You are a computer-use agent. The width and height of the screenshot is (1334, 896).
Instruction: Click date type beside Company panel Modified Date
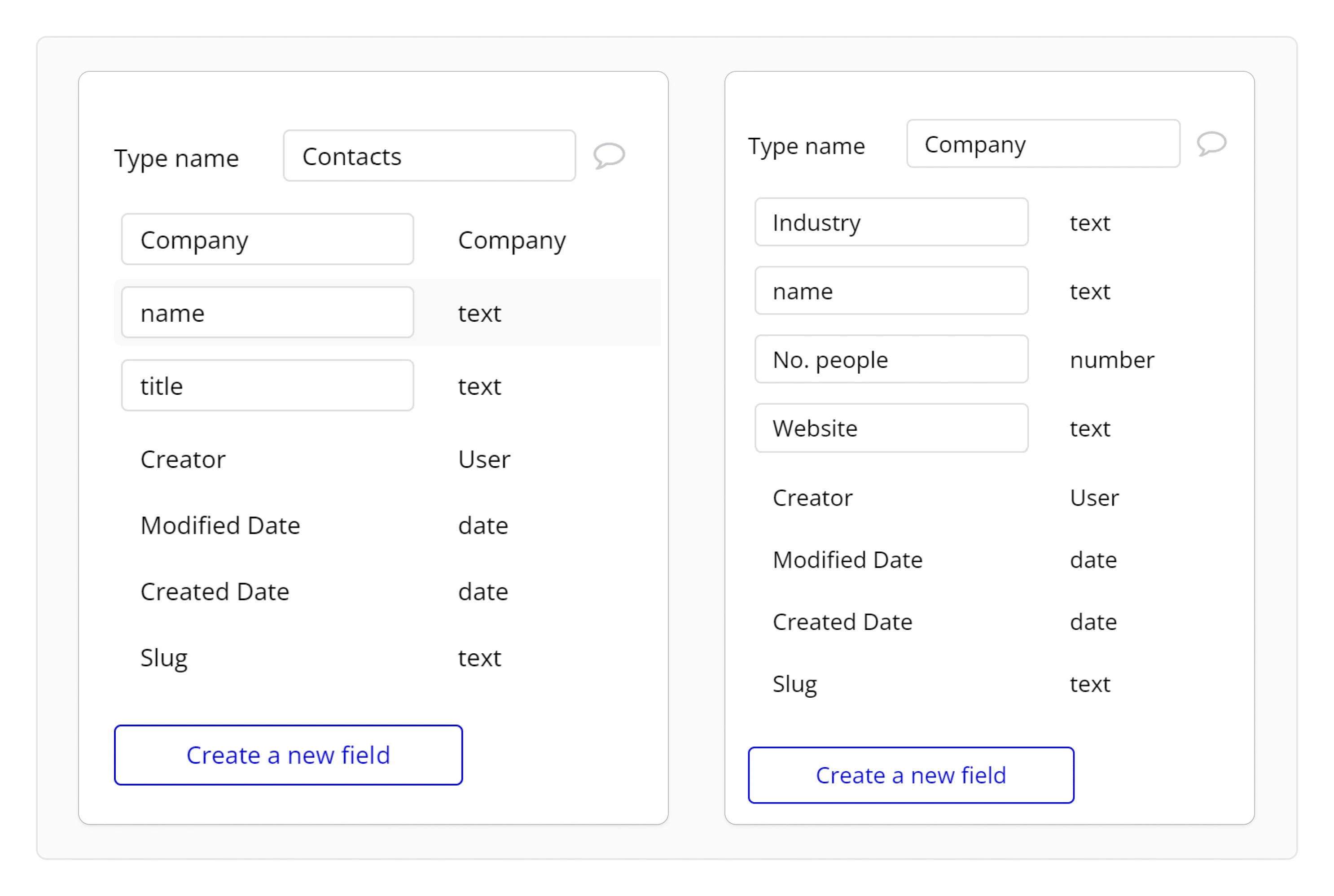(1093, 560)
